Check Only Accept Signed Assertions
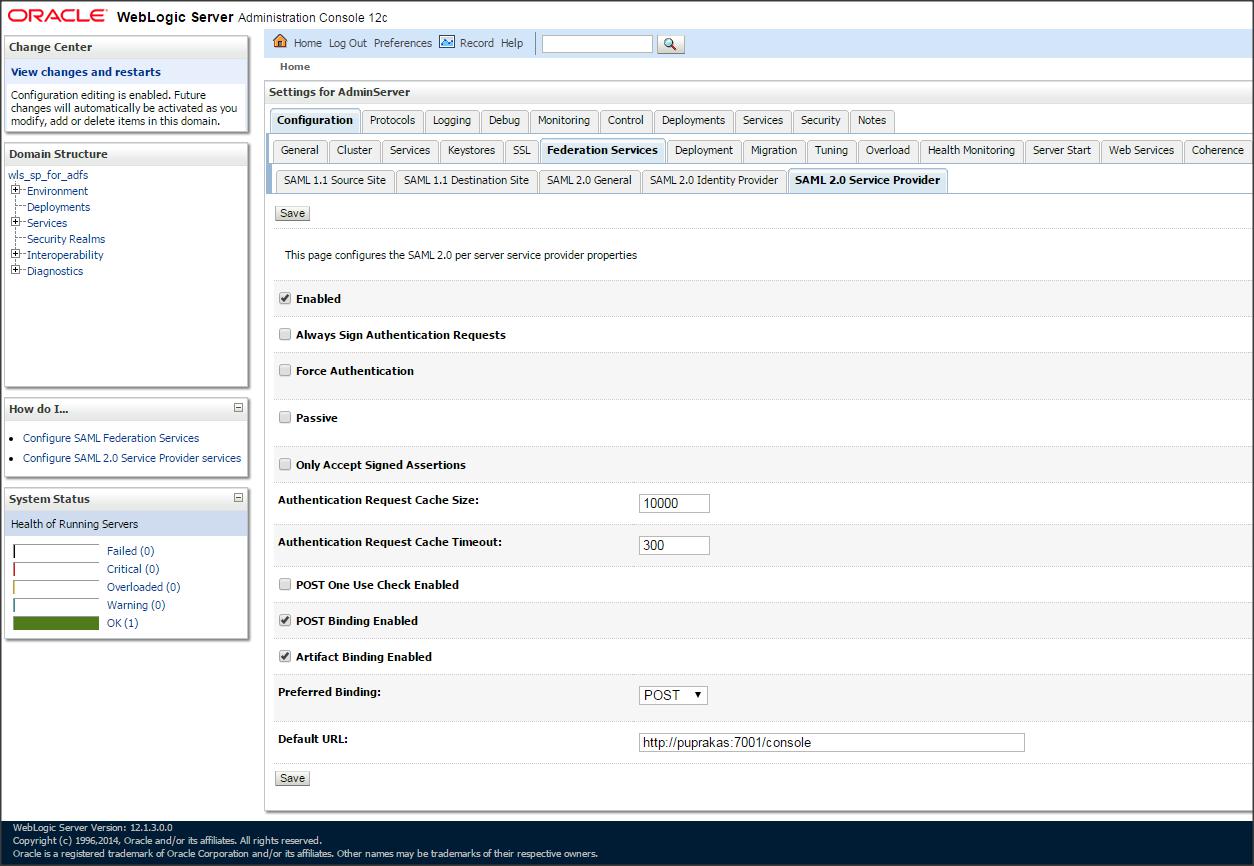 click(285, 464)
